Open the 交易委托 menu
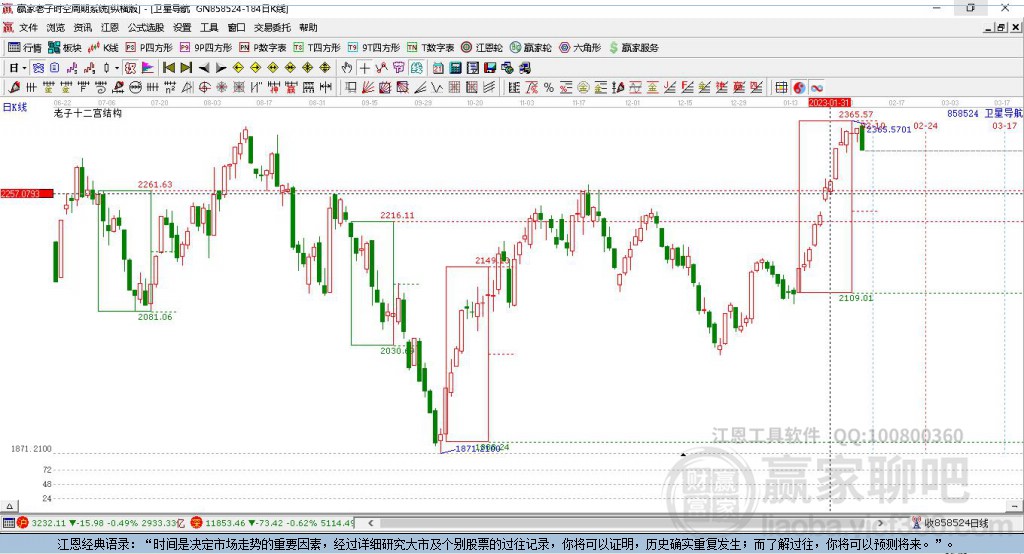The height and width of the screenshot is (554, 1024). (272, 27)
